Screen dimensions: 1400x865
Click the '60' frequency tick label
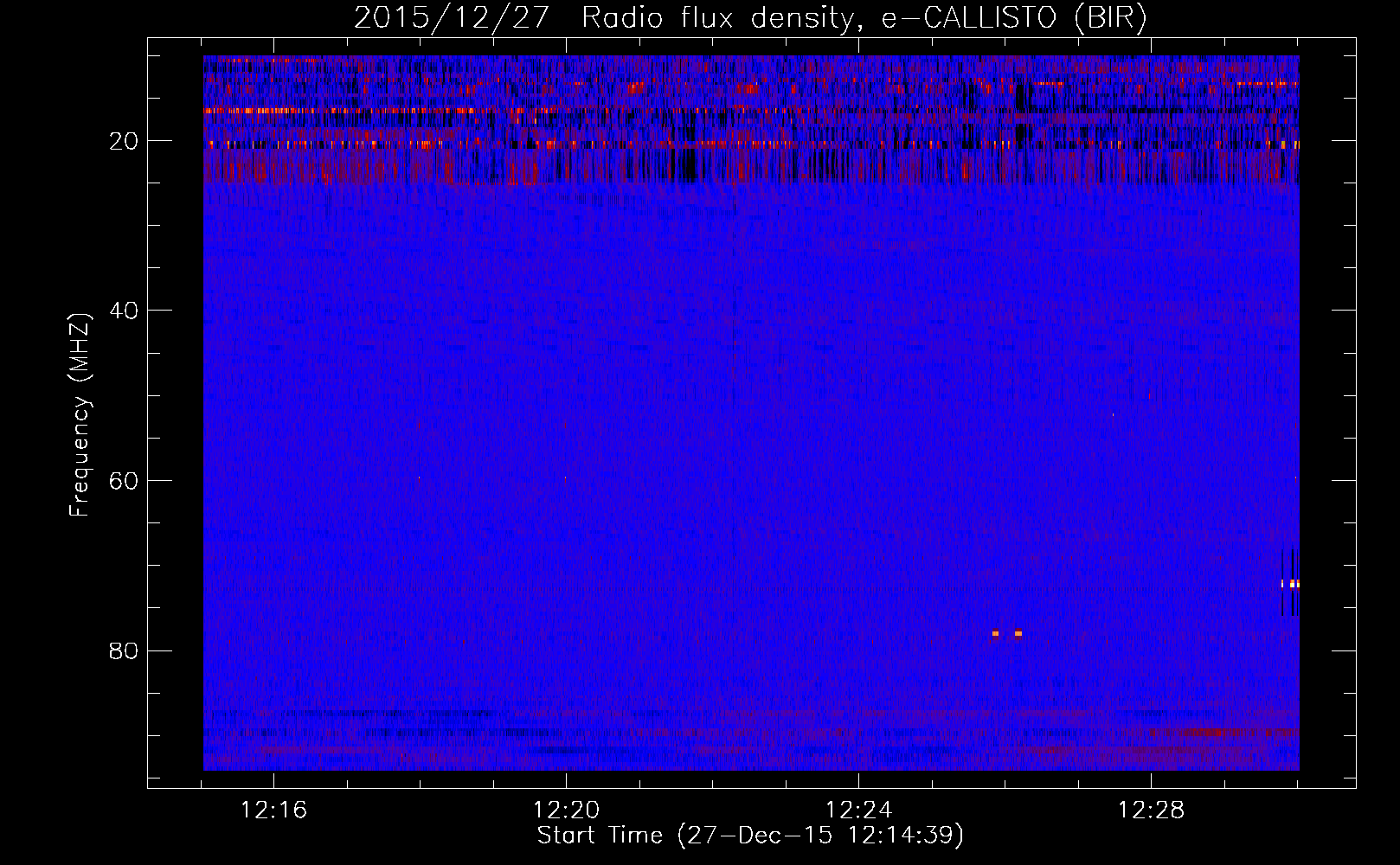[124, 481]
